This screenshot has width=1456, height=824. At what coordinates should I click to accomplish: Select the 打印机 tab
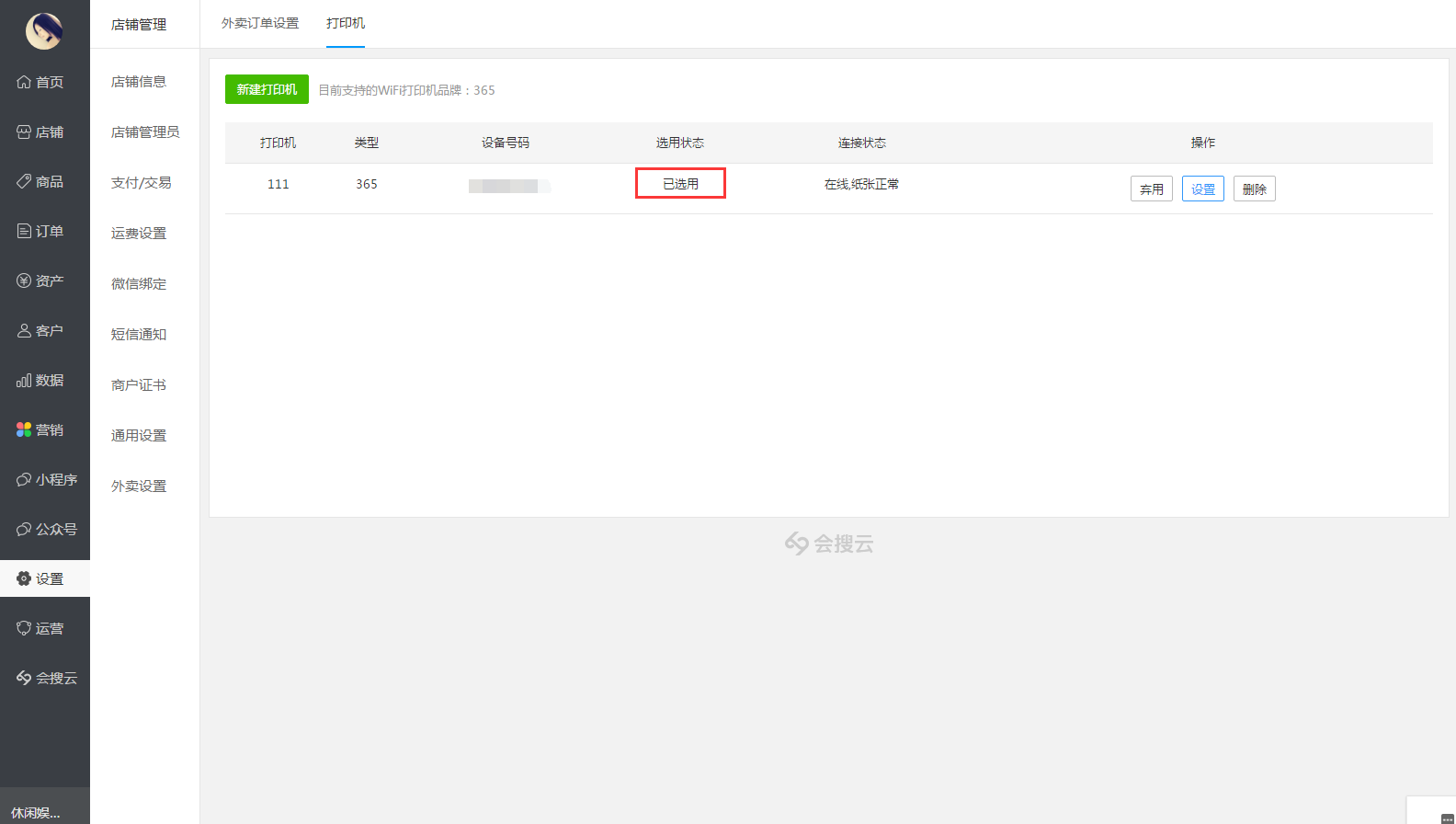(346, 23)
